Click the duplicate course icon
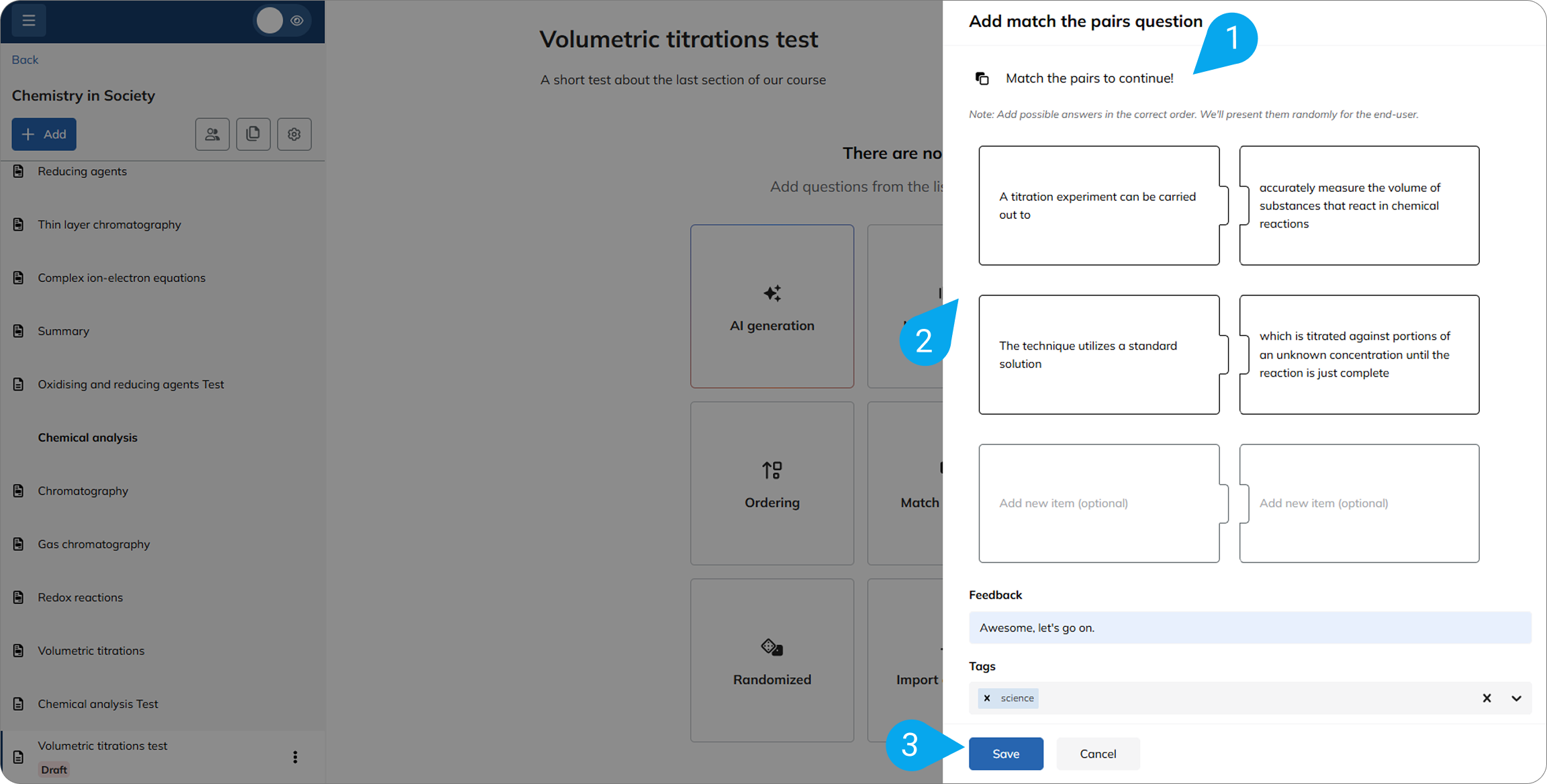This screenshot has width=1547, height=784. click(x=253, y=134)
